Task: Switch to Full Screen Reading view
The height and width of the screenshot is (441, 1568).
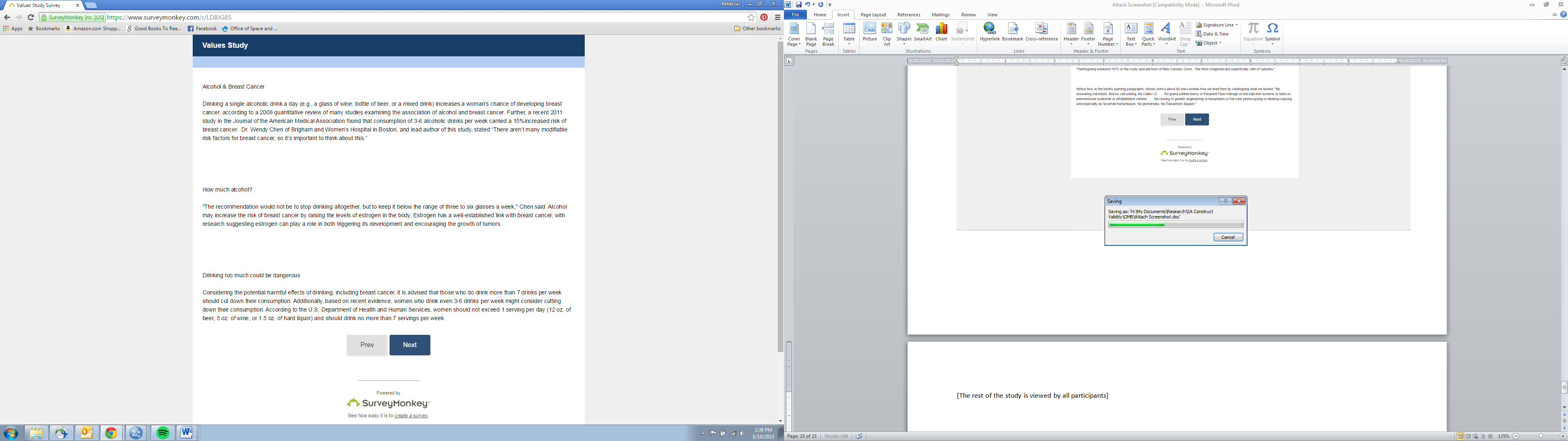Action: [1468, 436]
